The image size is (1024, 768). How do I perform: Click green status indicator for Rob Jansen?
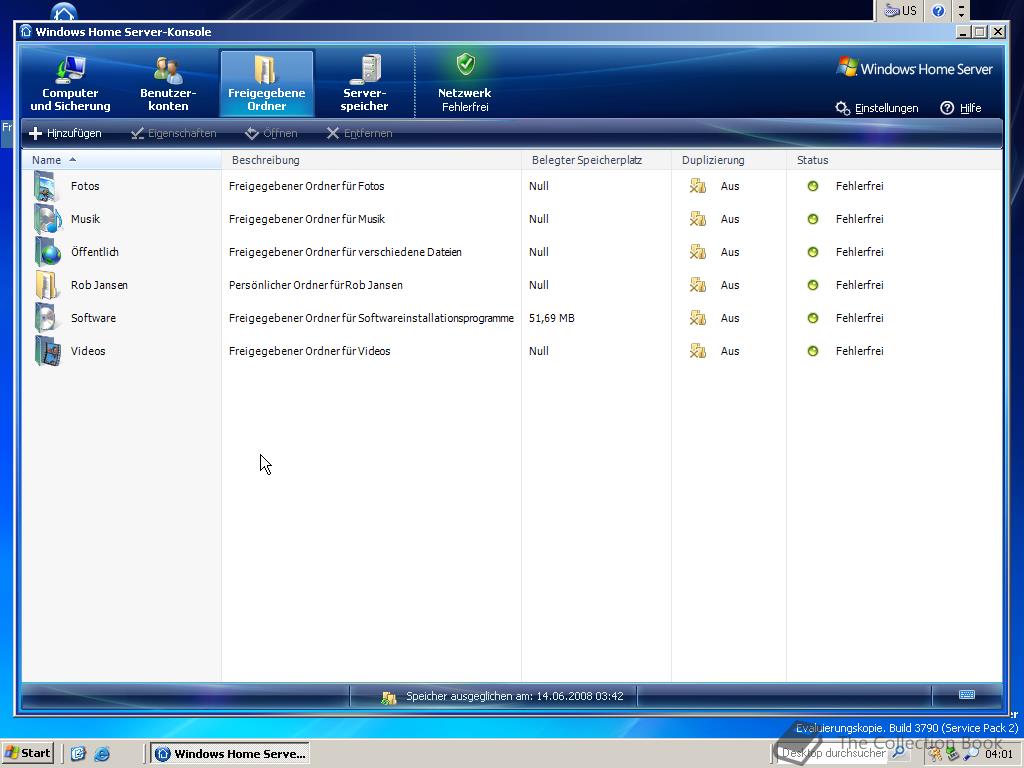click(x=812, y=285)
